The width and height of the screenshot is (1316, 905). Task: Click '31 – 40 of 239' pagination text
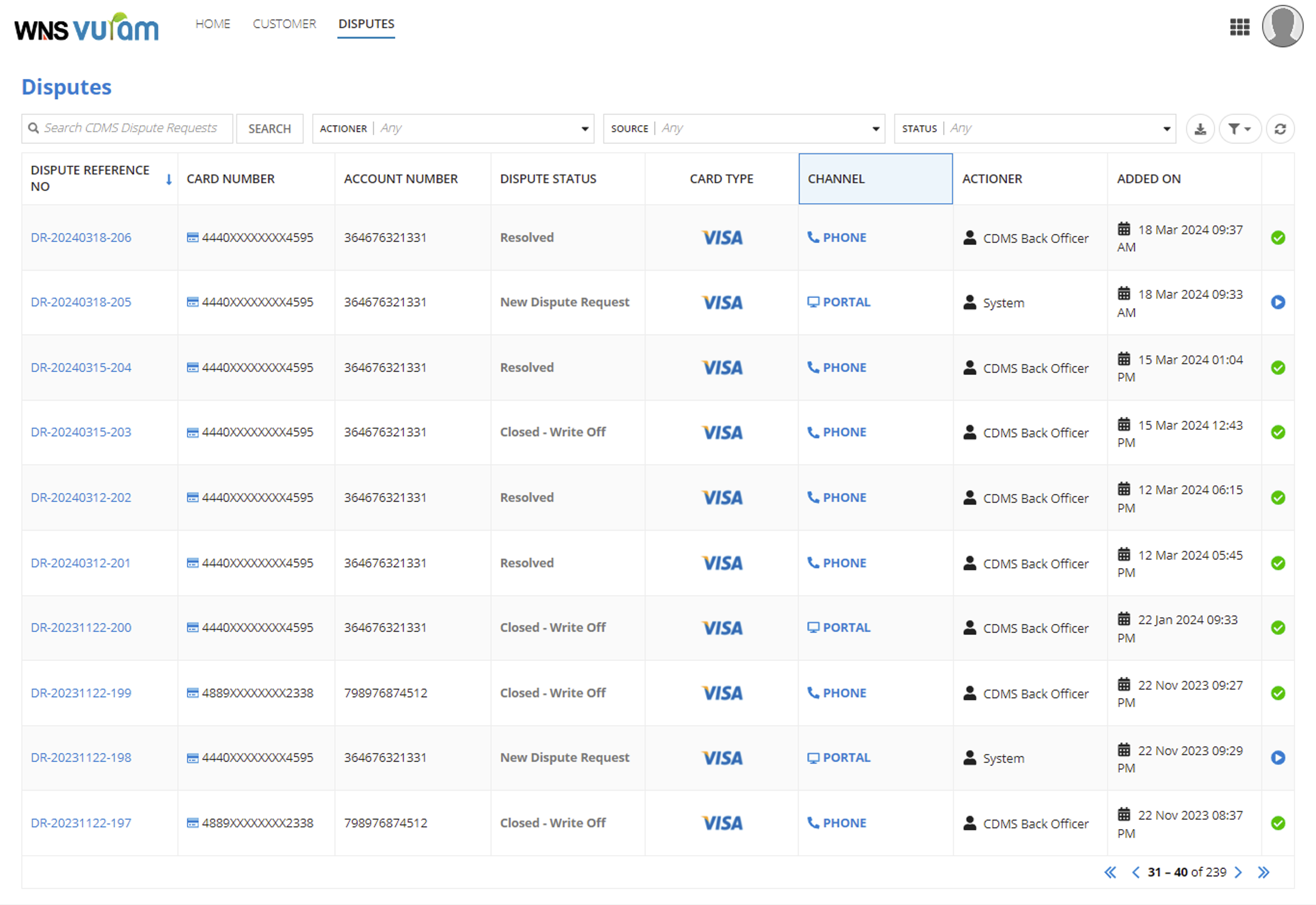(x=1187, y=872)
